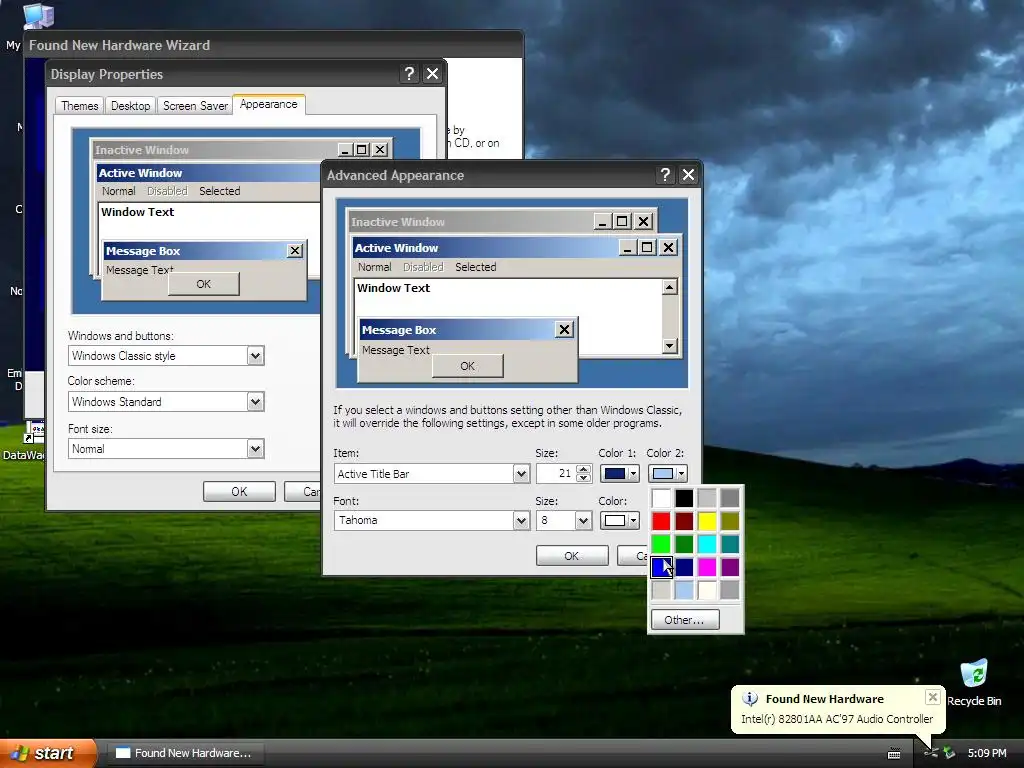
Task: Open the Other... custom color button
Action: pyautogui.click(x=684, y=620)
